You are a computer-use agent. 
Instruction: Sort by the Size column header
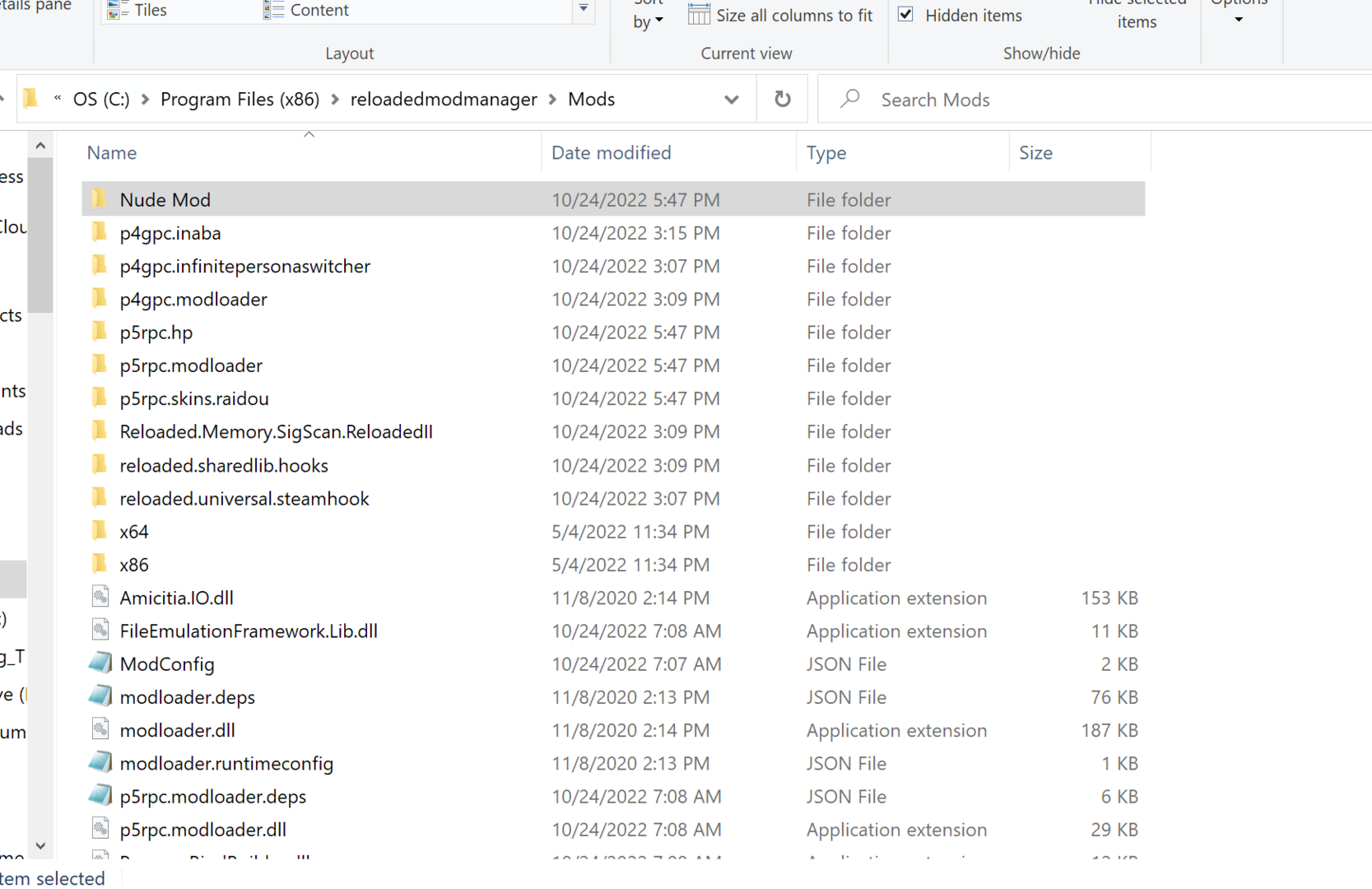(x=1035, y=152)
